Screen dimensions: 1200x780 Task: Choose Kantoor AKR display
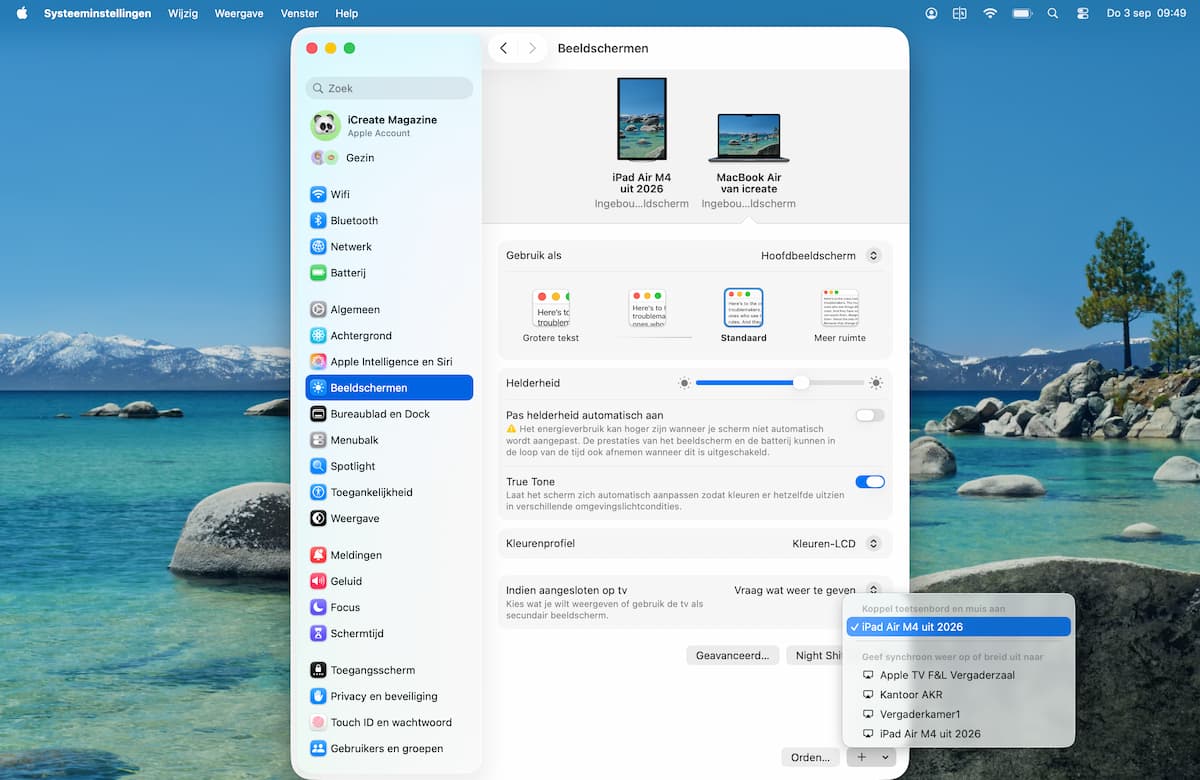click(x=959, y=695)
